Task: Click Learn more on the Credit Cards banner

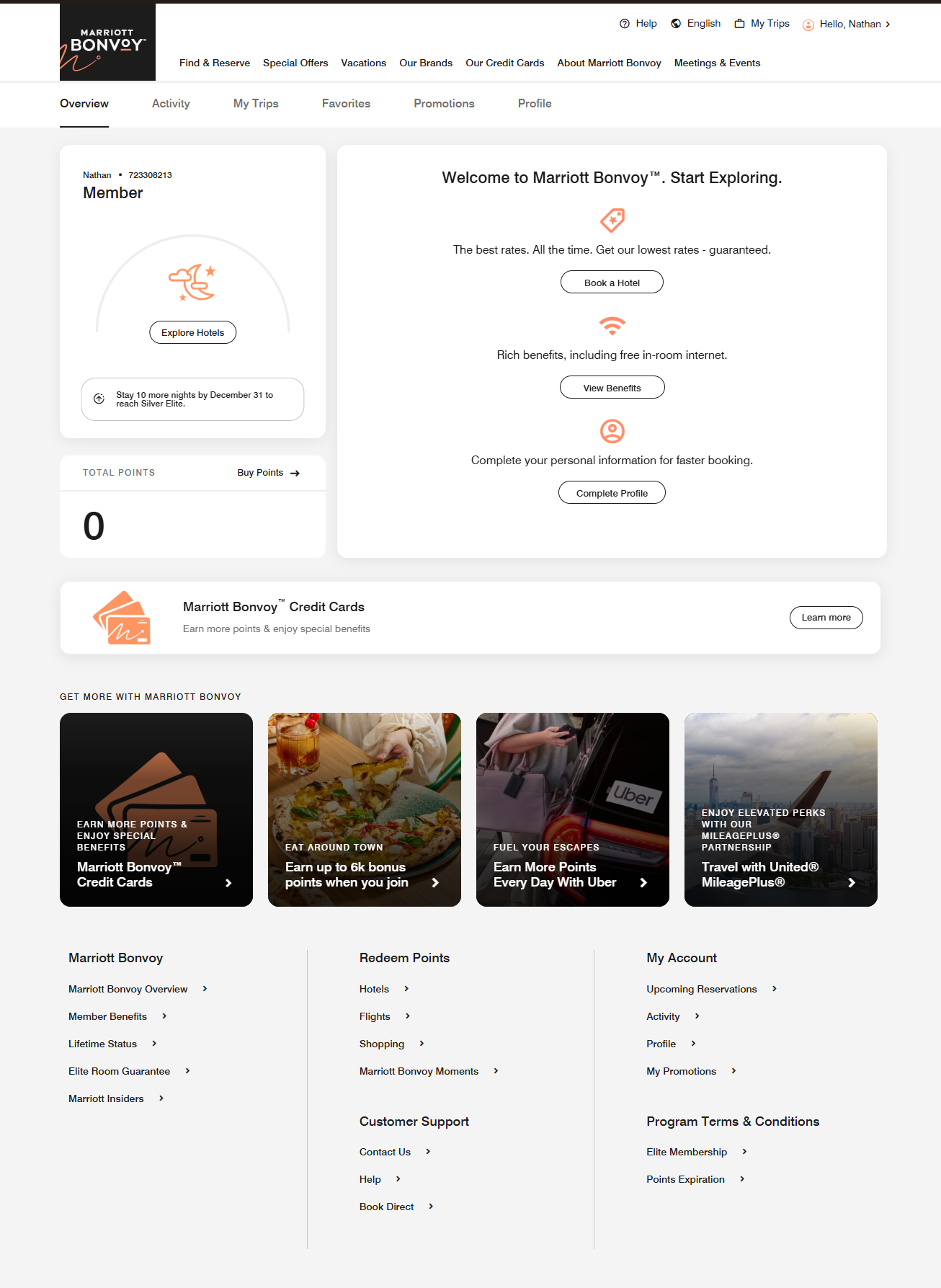Action: pyautogui.click(x=826, y=618)
